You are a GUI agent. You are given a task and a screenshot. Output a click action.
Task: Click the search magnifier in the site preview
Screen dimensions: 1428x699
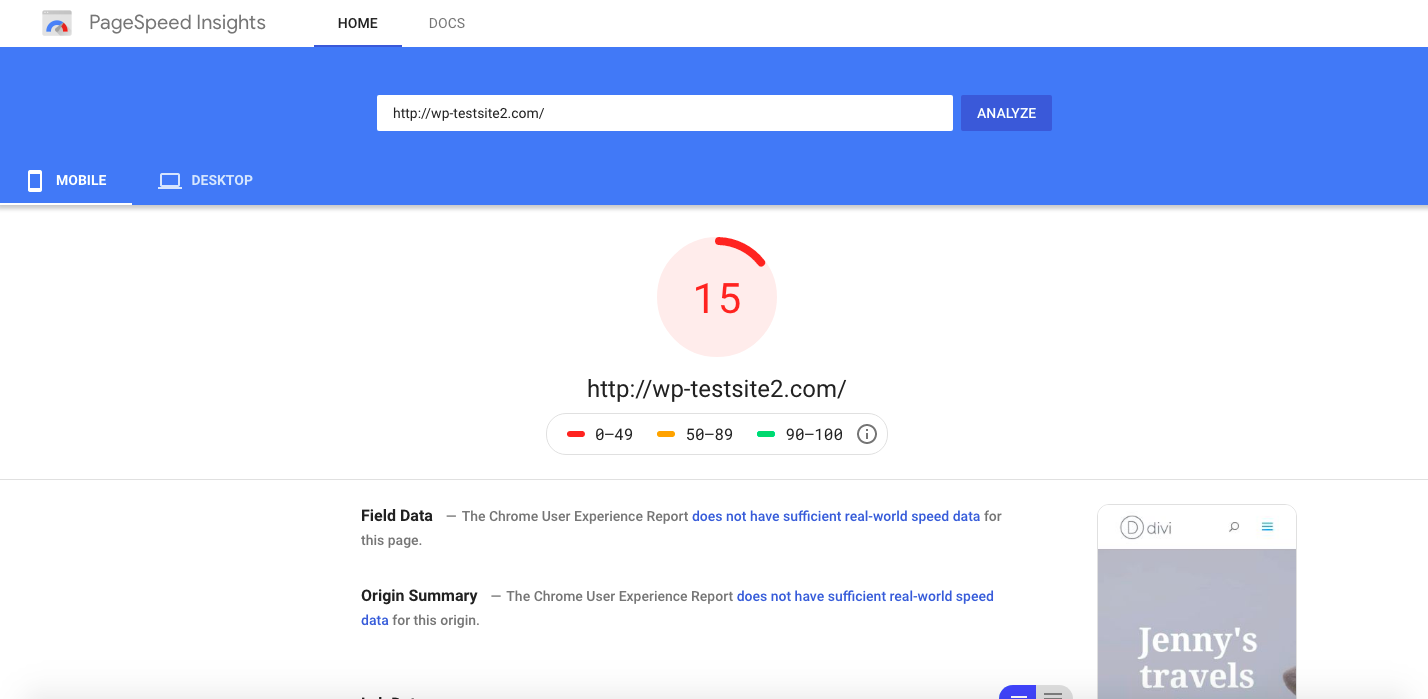coord(1234,527)
